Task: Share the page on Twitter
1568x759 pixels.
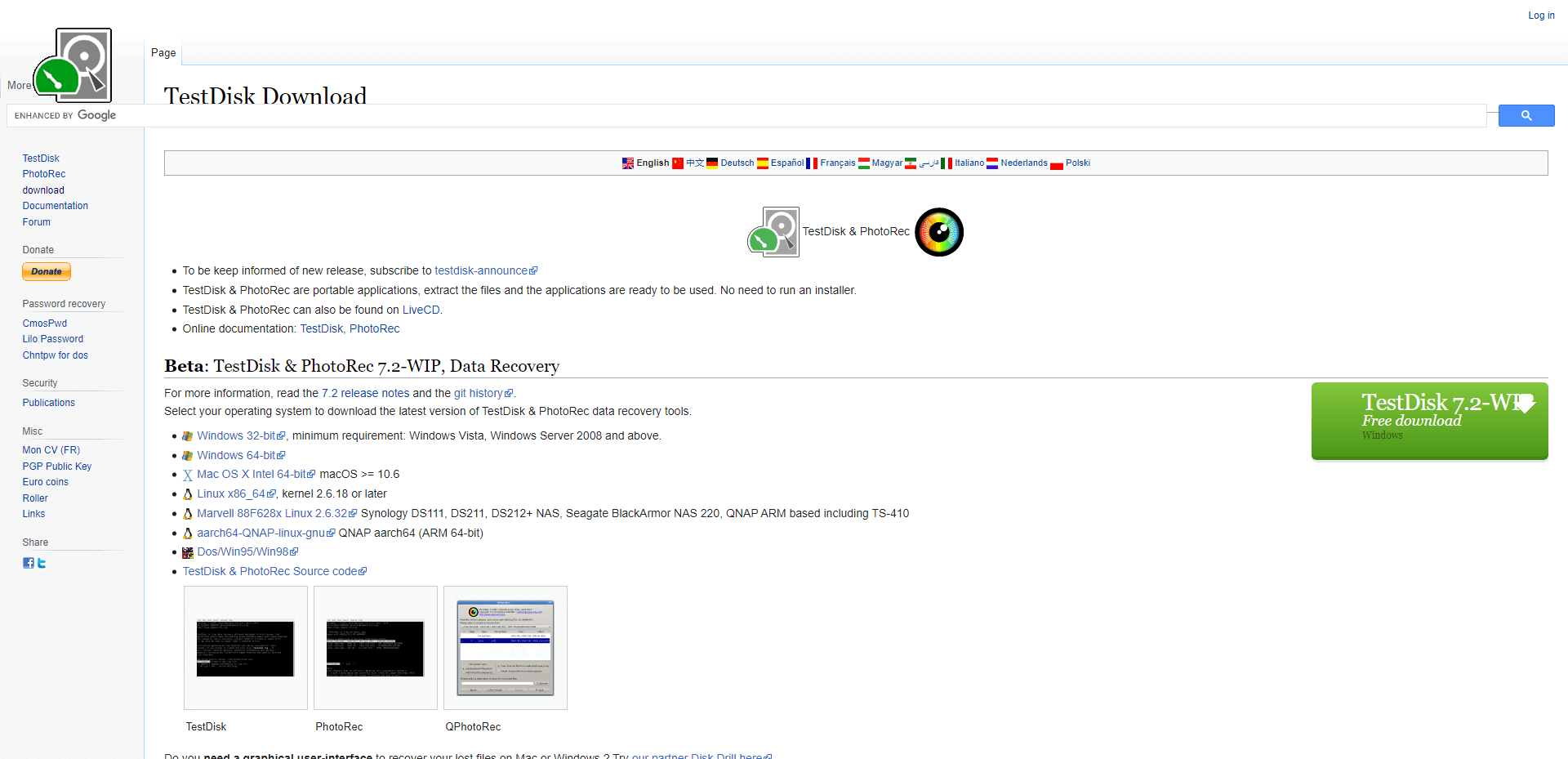Action: 42,562
